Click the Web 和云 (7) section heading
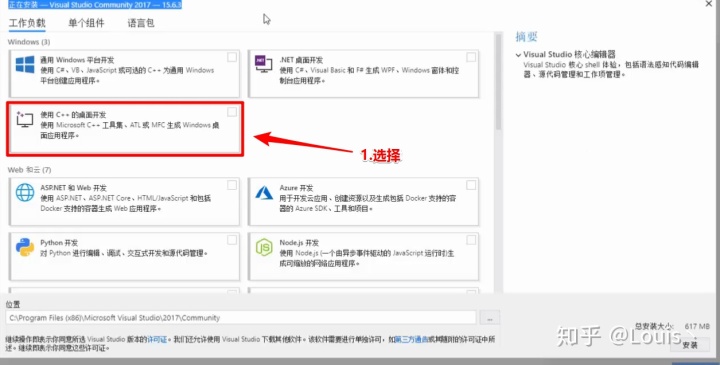Screen dimensions: 720x365 [x=29, y=170]
